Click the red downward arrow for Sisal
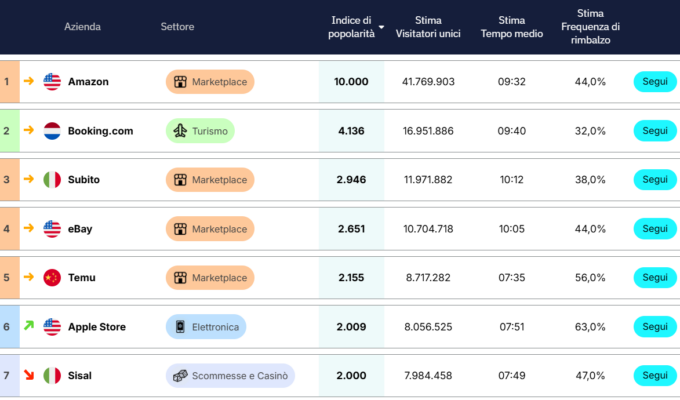Image resolution: width=680 pixels, height=400 pixels. [29, 374]
